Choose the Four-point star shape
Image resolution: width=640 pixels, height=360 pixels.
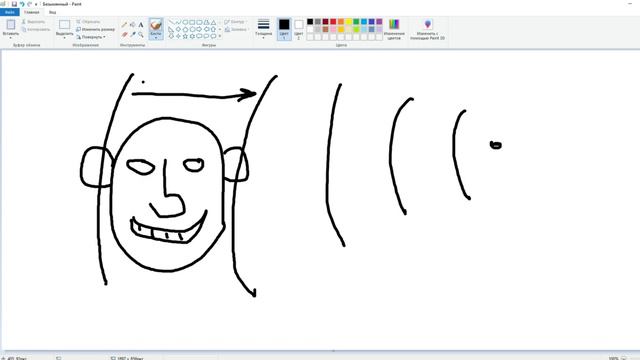click(x=178, y=36)
